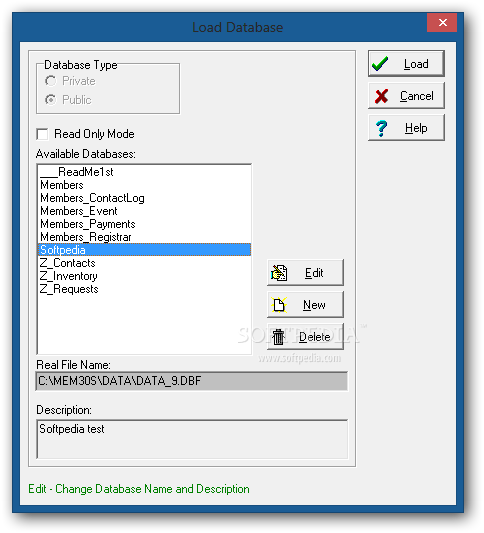Image resolution: width=484 pixels, height=533 pixels.
Task: Select the Public database type radio
Action: (x=51, y=100)
